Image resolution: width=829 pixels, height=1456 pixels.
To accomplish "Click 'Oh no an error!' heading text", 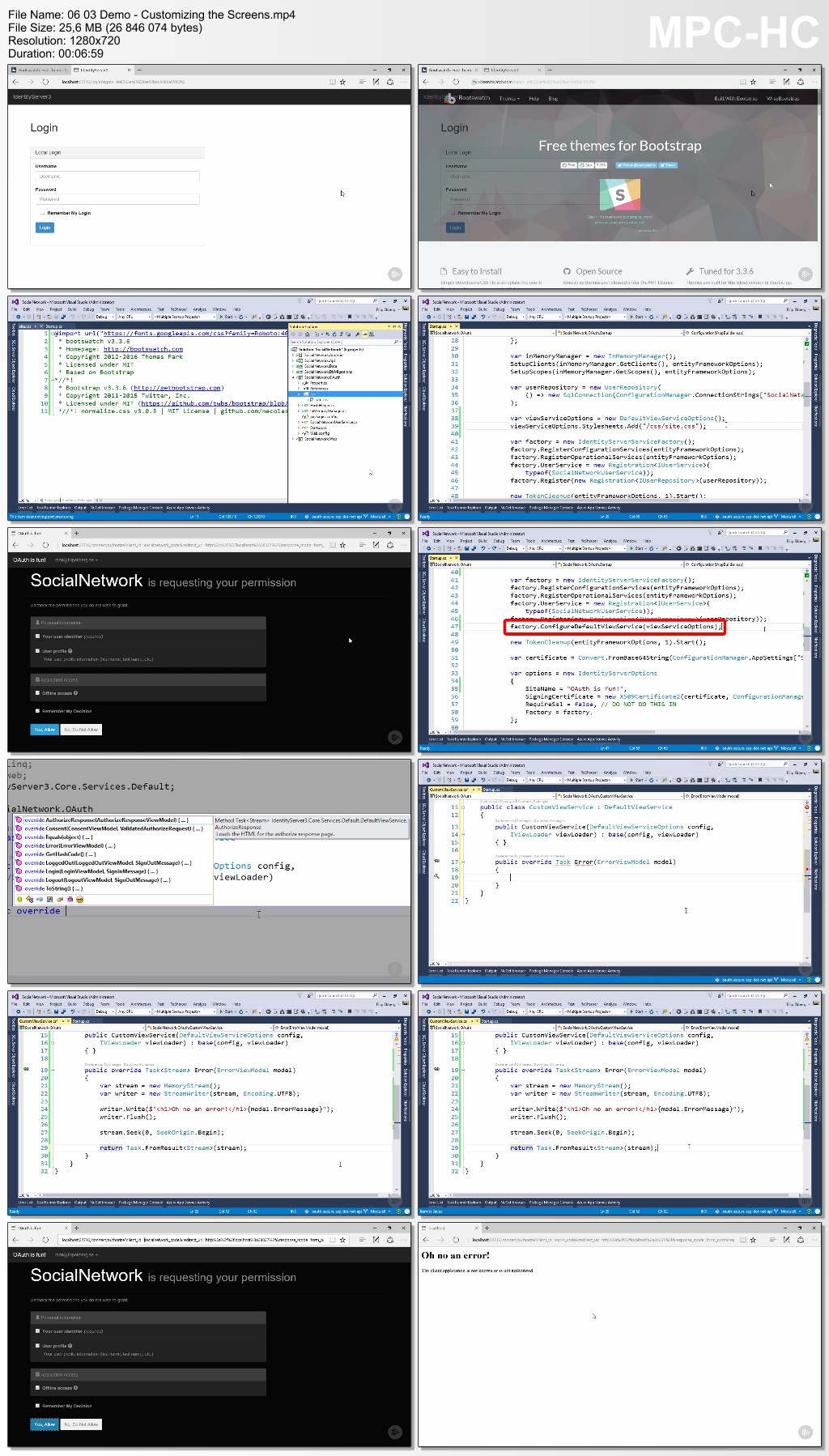I will point(456,1256).
